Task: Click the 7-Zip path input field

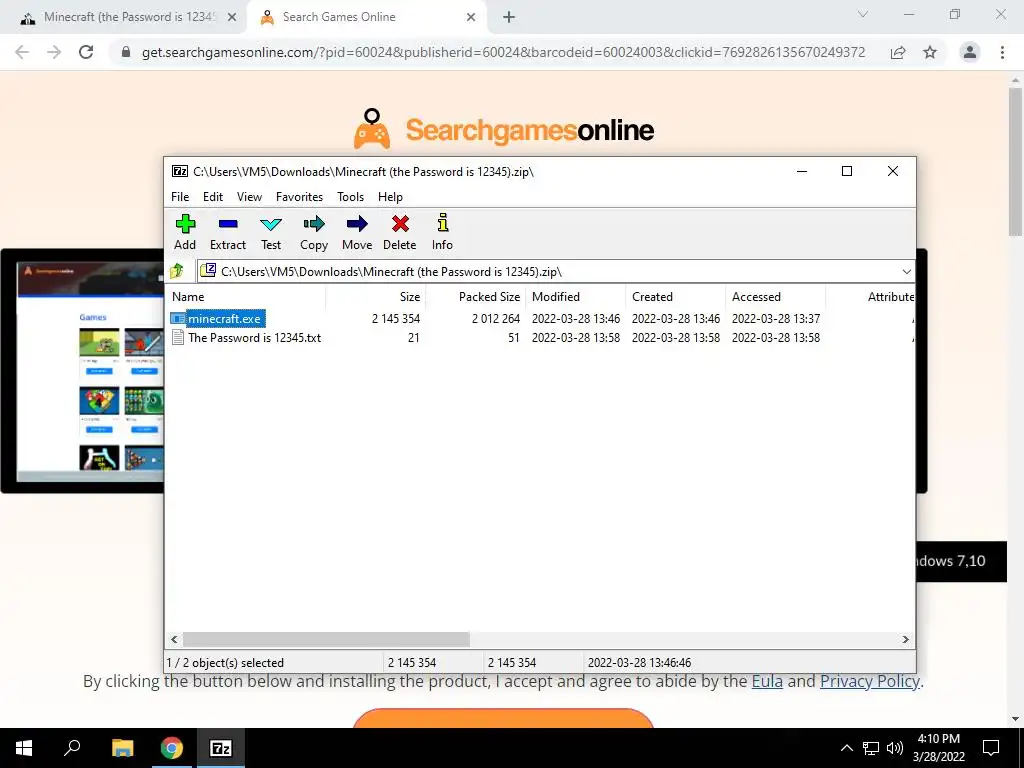Action: click(x=558, y=272)
